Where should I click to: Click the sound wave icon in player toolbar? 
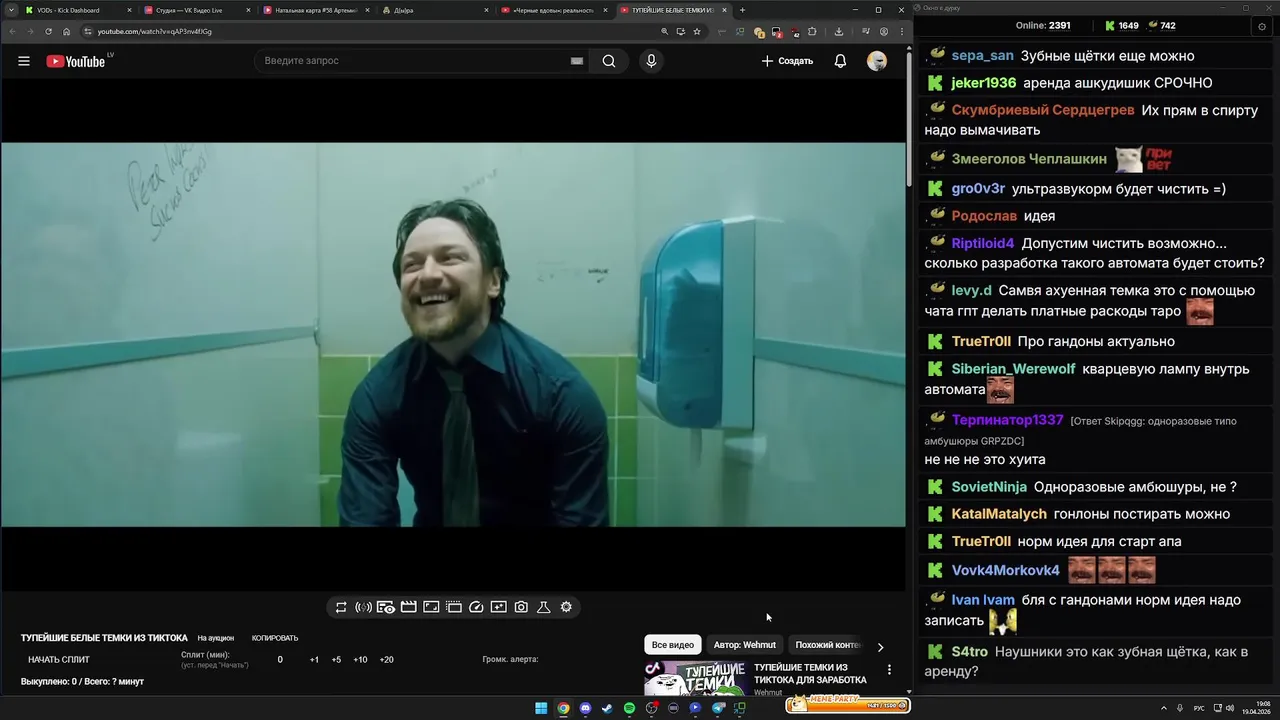tap(363, 607)
